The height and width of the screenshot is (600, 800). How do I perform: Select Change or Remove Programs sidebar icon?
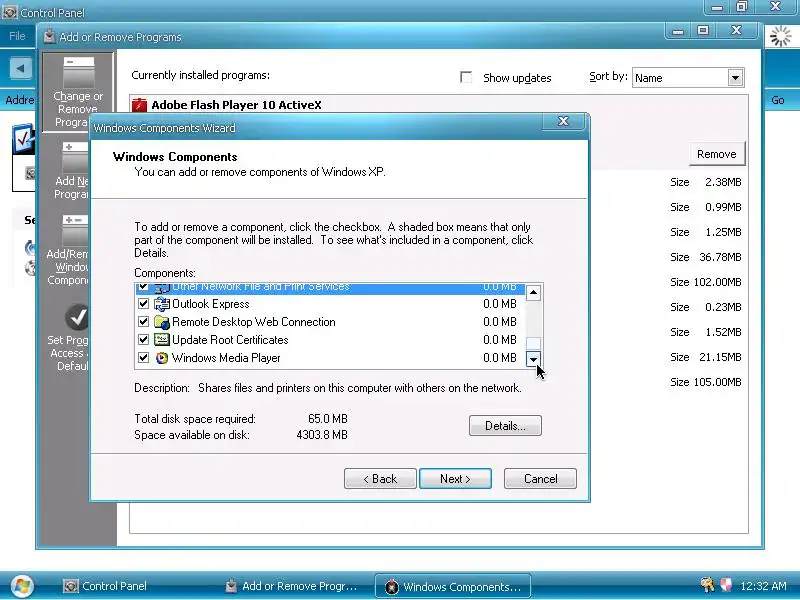tap(79, 73)
